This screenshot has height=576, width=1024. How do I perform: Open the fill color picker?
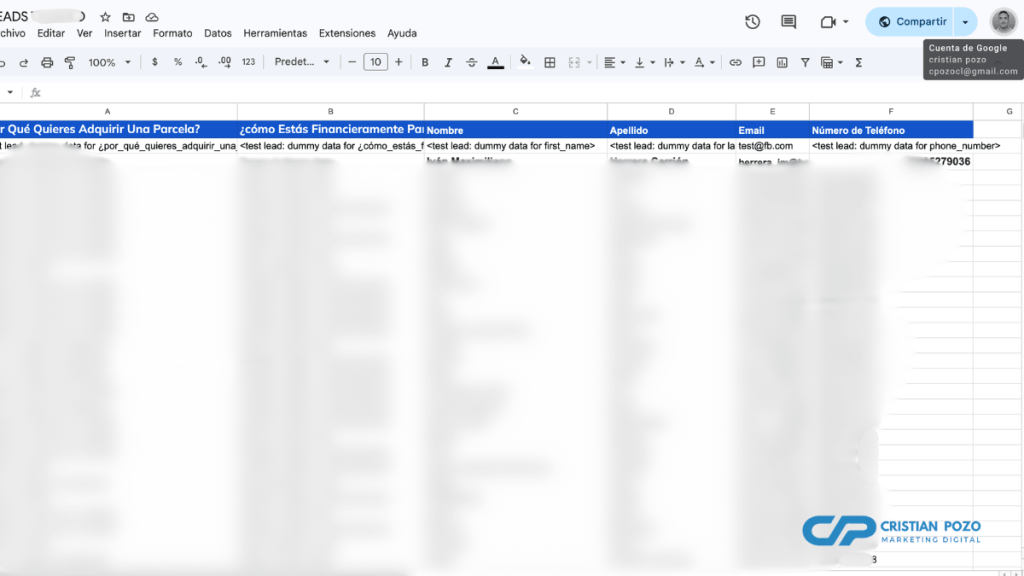[x=525, y=62]
